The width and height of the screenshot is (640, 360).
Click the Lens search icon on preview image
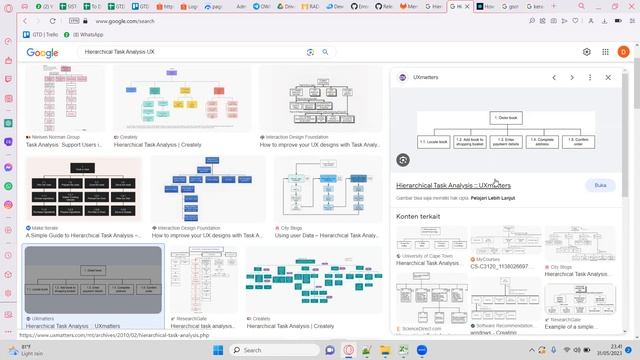pos(403,160)
